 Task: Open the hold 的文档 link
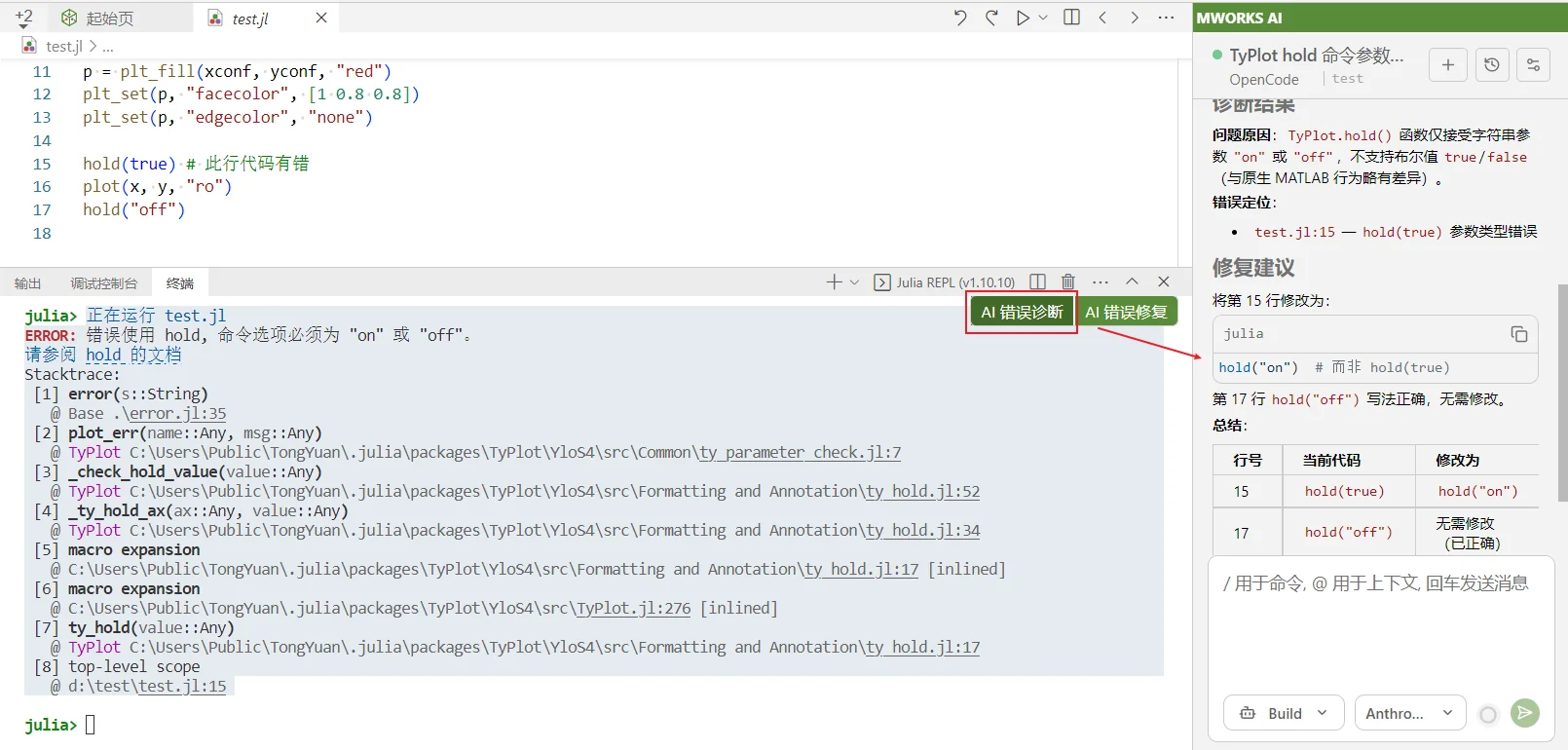(x=133, y=355)
